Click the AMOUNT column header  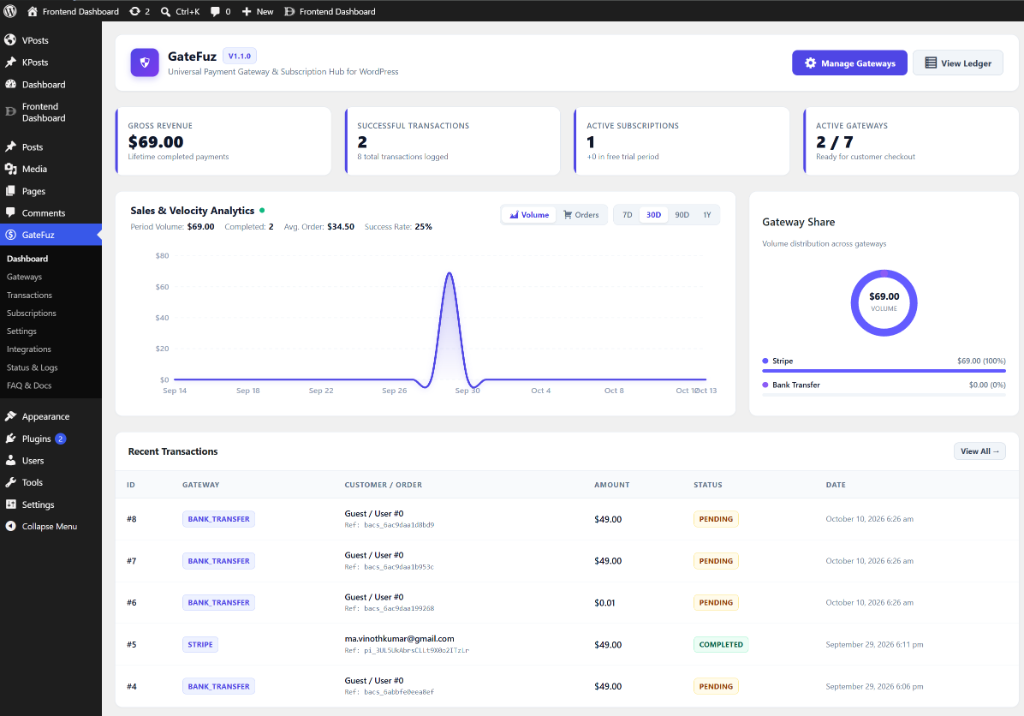tap(612, 485)
